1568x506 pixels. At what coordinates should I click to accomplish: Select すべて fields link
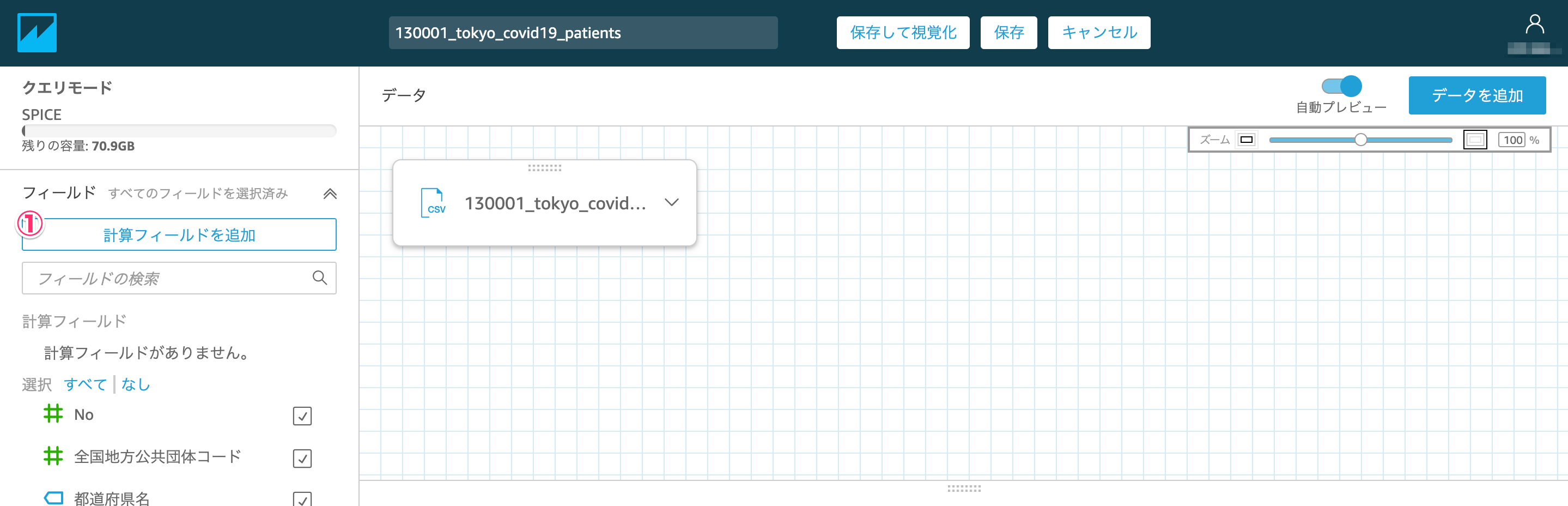coord(85,385)
